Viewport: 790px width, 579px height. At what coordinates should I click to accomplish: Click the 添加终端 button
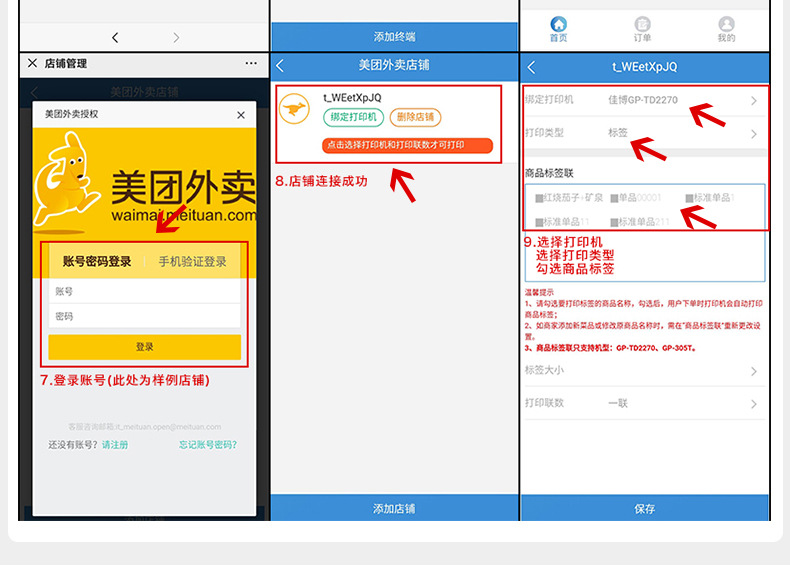[394, 37]
